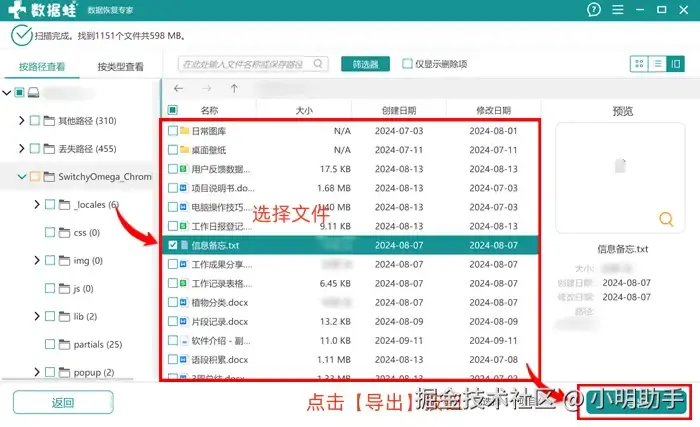This screenshot has height=427, width=700.
Task: Click the 用户反馈数据 spreadsheet icon
Action: (183, 169)
